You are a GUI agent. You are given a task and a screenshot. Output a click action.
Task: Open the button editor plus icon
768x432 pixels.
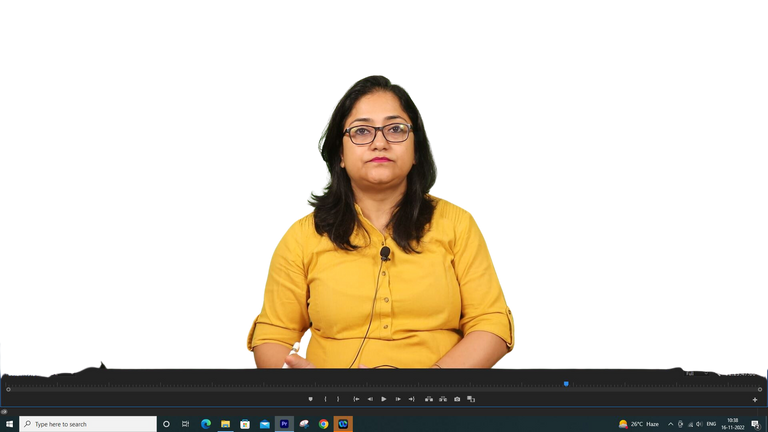[755, 400]
